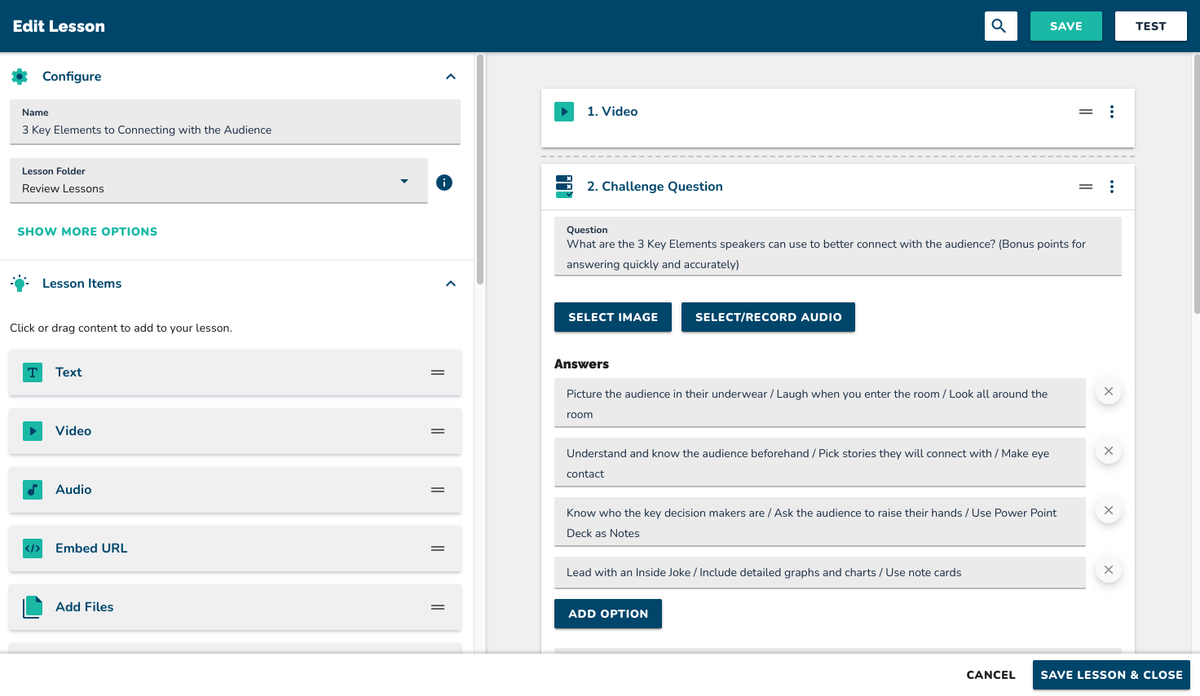Click ADD OPTION button
The width and height of the screenshot is (1200, 696).
pyautogui.click(x=608, y=614)
